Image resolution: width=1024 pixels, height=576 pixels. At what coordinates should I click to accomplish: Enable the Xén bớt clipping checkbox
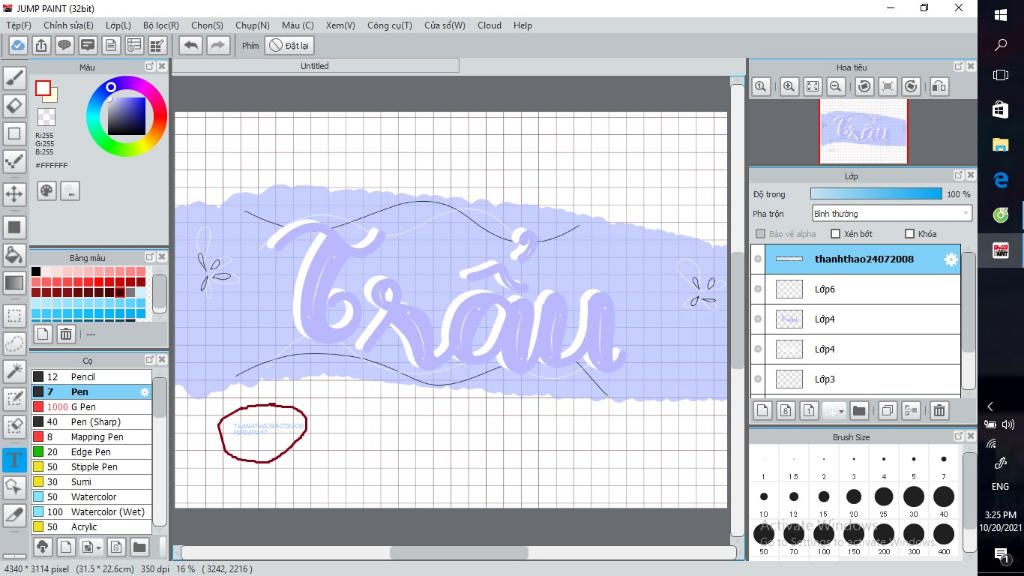click(835, 234)
